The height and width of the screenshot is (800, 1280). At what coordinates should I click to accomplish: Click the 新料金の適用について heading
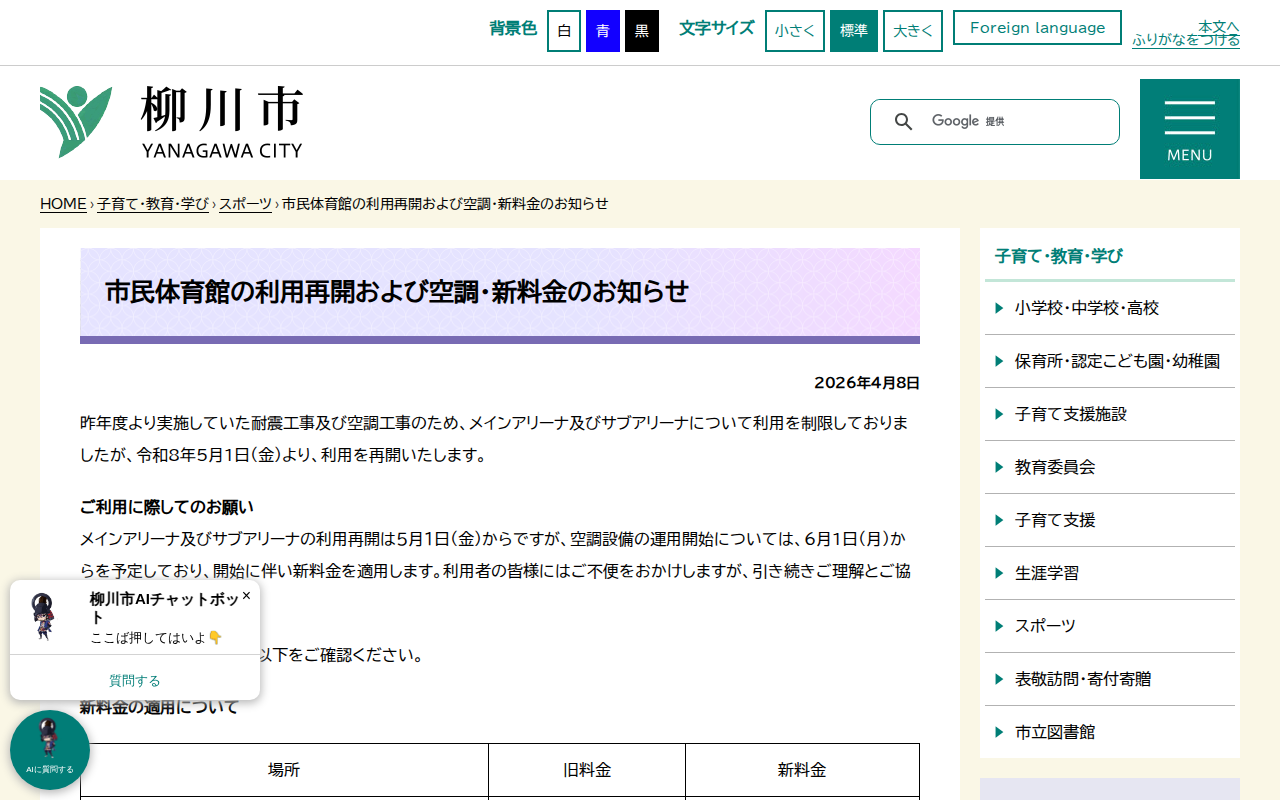point(159,708)
